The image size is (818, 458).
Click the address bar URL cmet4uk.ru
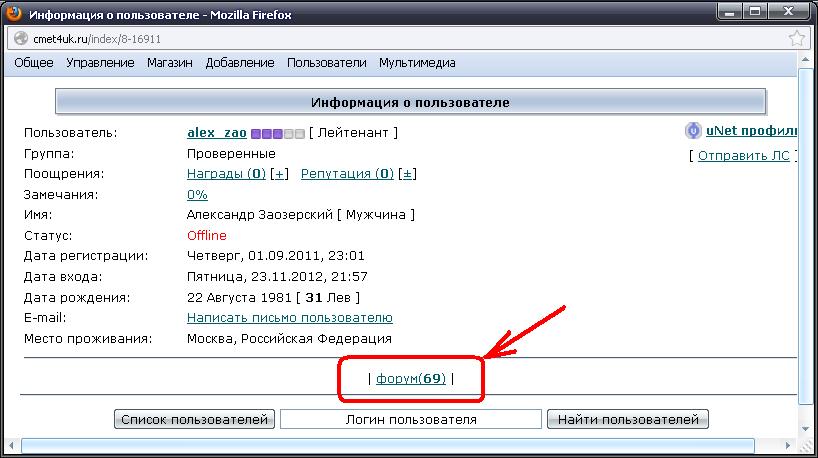[97, 39]
